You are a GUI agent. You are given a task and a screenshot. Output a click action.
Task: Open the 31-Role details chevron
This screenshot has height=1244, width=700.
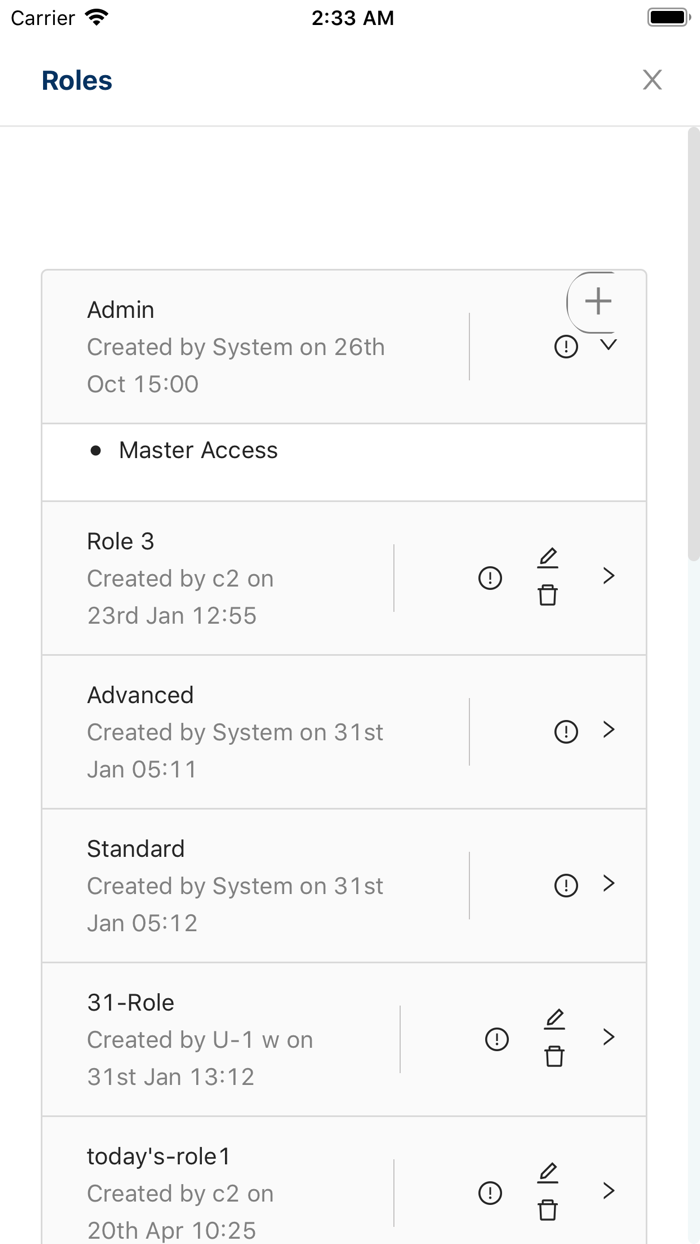610,1038
